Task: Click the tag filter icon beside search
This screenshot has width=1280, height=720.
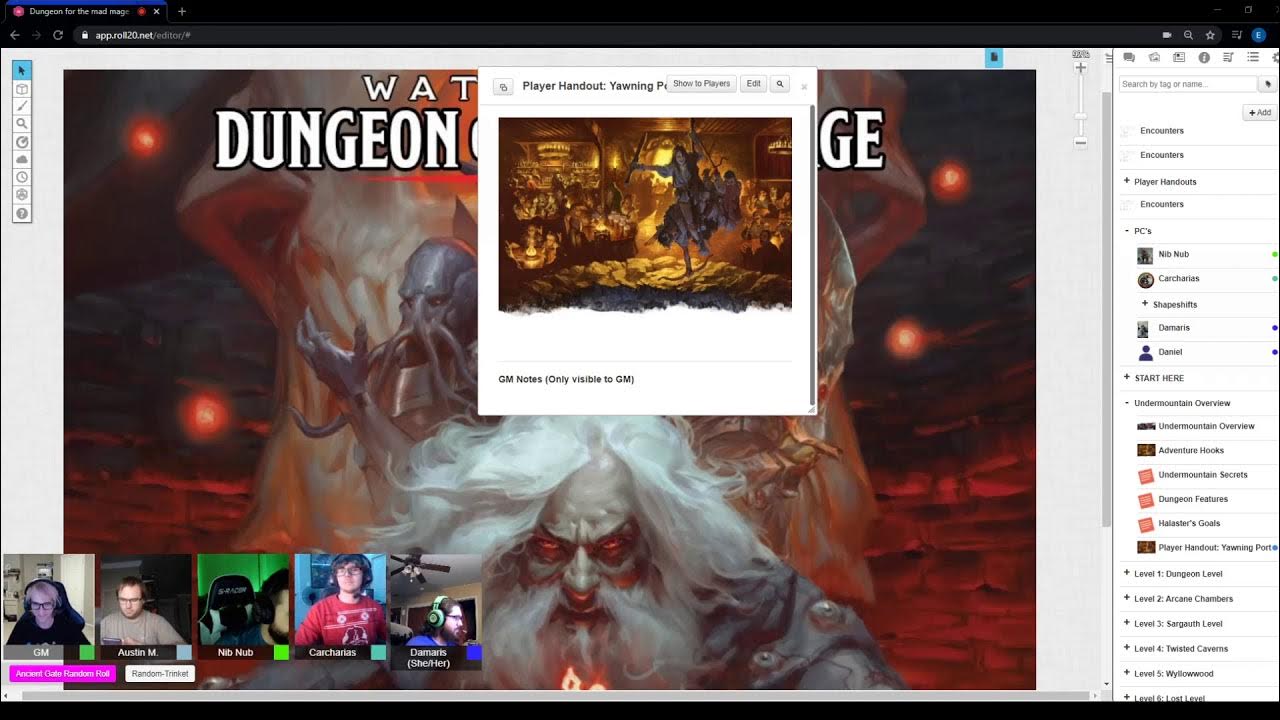Action: coord(1268,84)
